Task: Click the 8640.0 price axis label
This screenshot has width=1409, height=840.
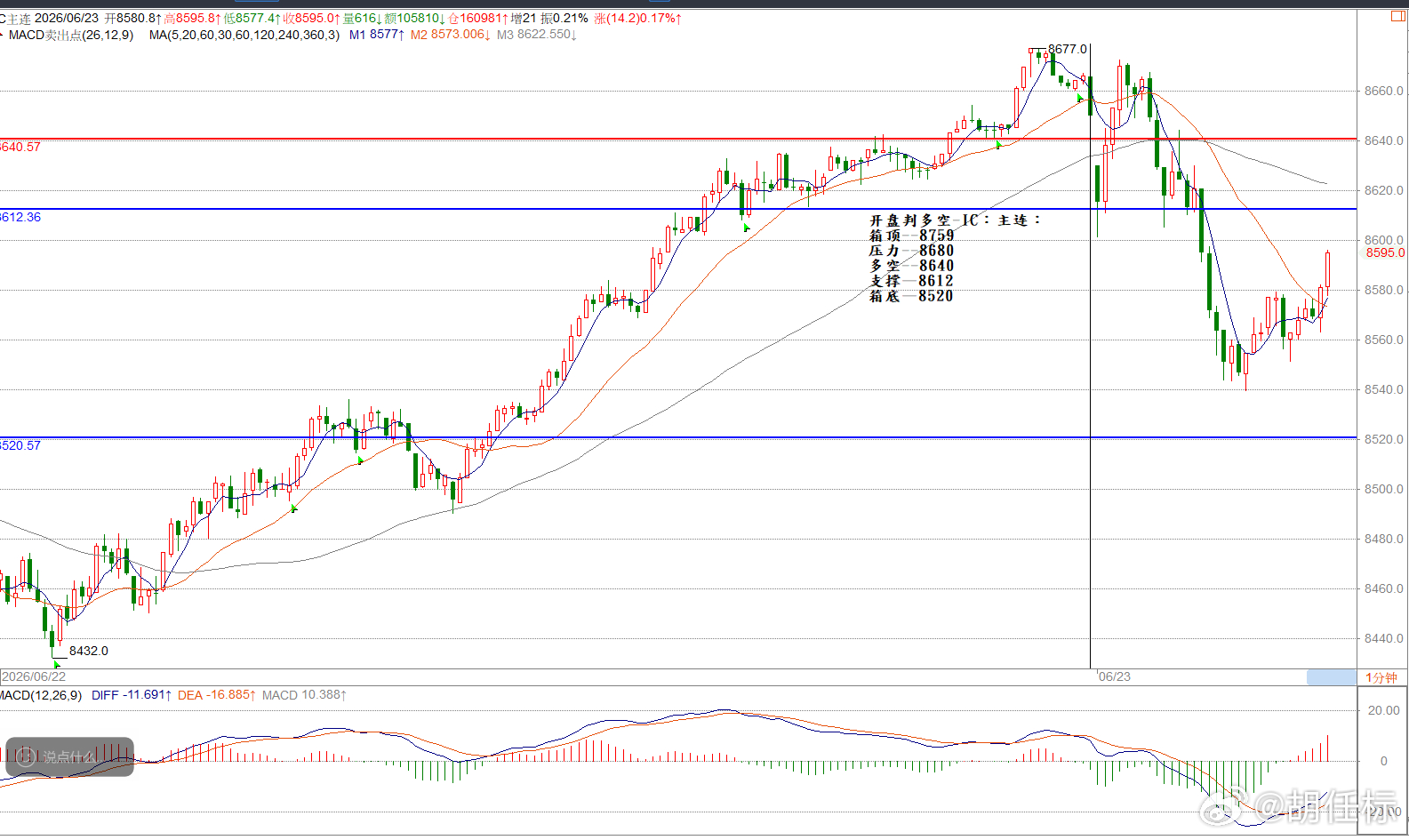Action: [1384, 140]
